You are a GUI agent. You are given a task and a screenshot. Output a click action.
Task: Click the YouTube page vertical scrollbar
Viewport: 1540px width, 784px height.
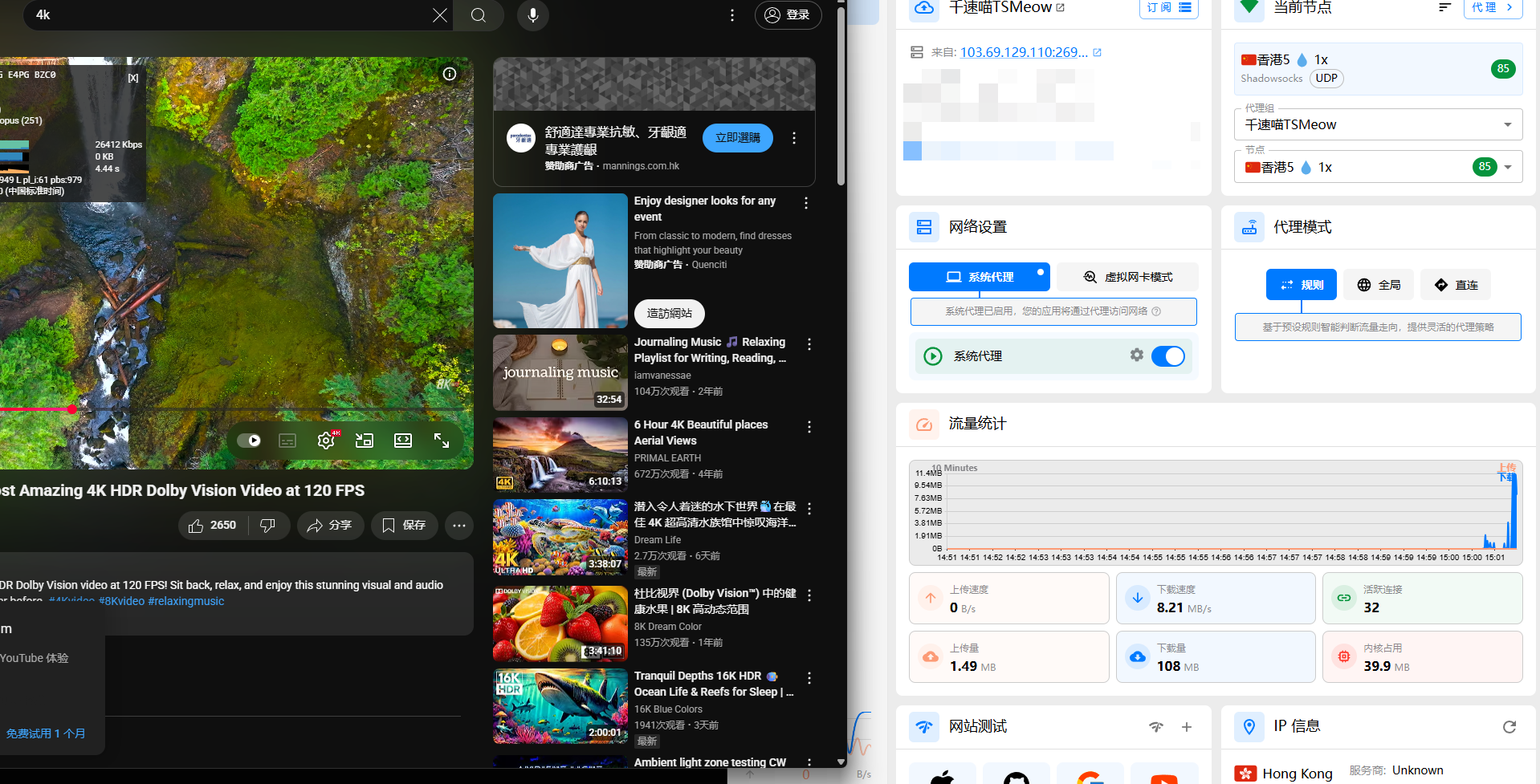coord(841,96)
